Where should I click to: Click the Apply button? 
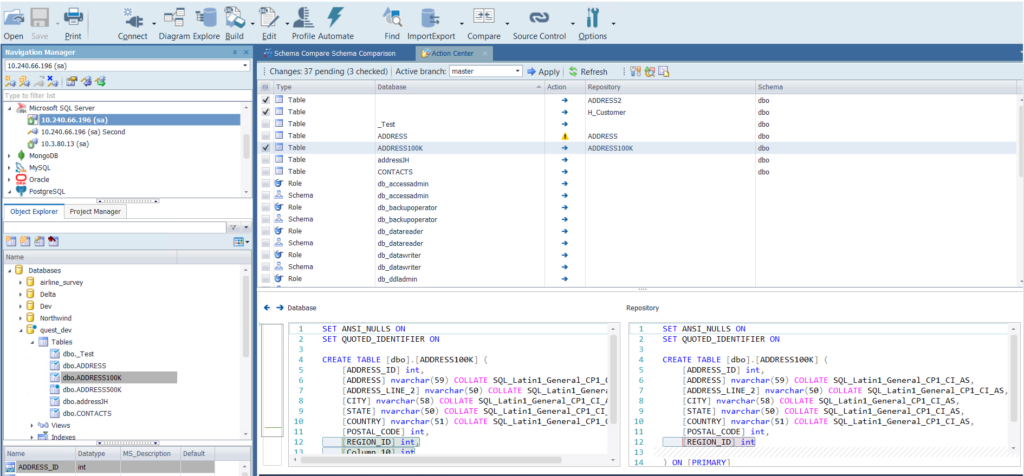tap(543, 72)
